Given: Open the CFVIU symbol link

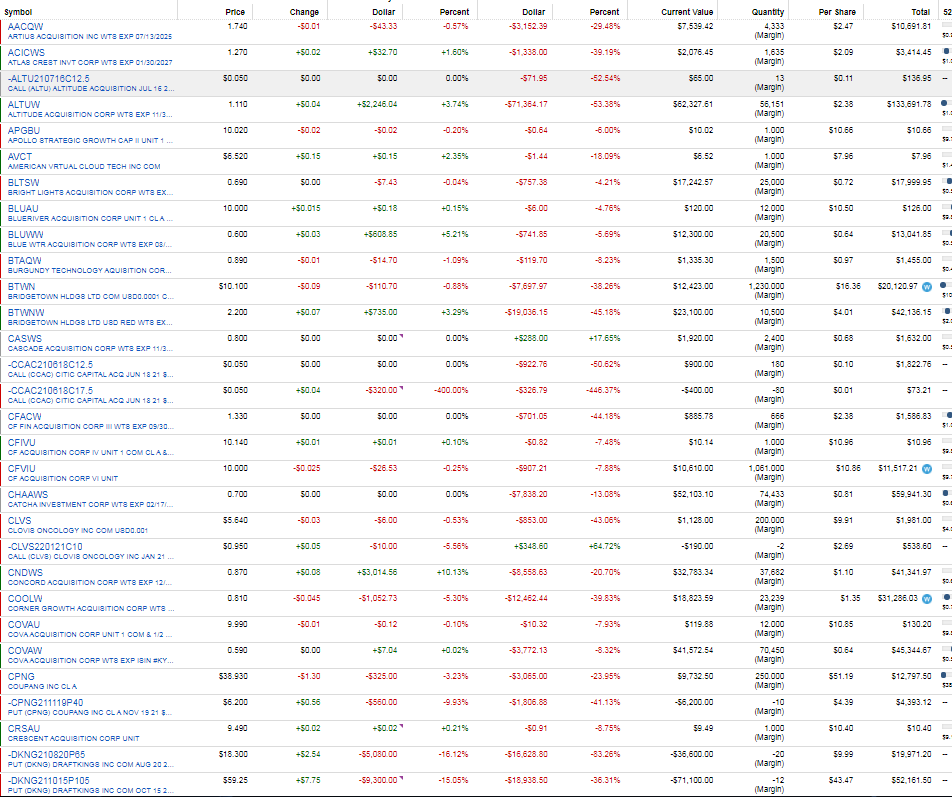Looking at the screenshot, I should click(x=21, y=469).
